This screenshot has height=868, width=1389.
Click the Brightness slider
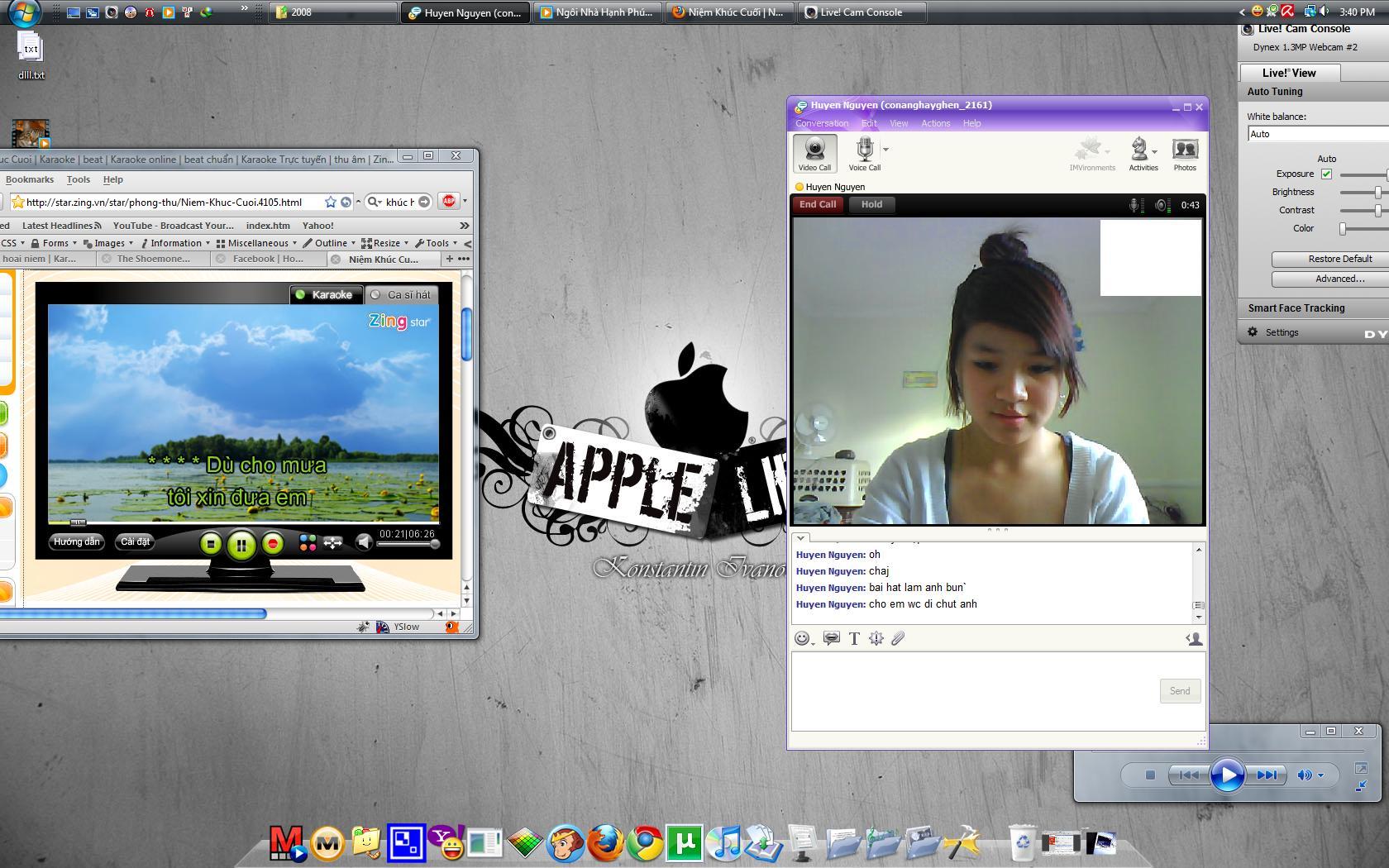1363,192
